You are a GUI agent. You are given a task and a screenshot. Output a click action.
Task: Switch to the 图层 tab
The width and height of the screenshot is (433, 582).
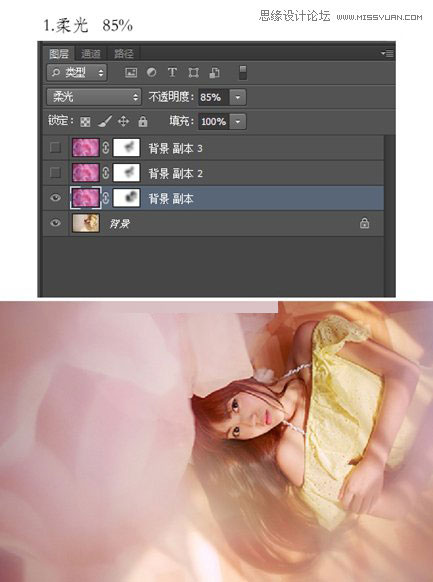point(59,54)
